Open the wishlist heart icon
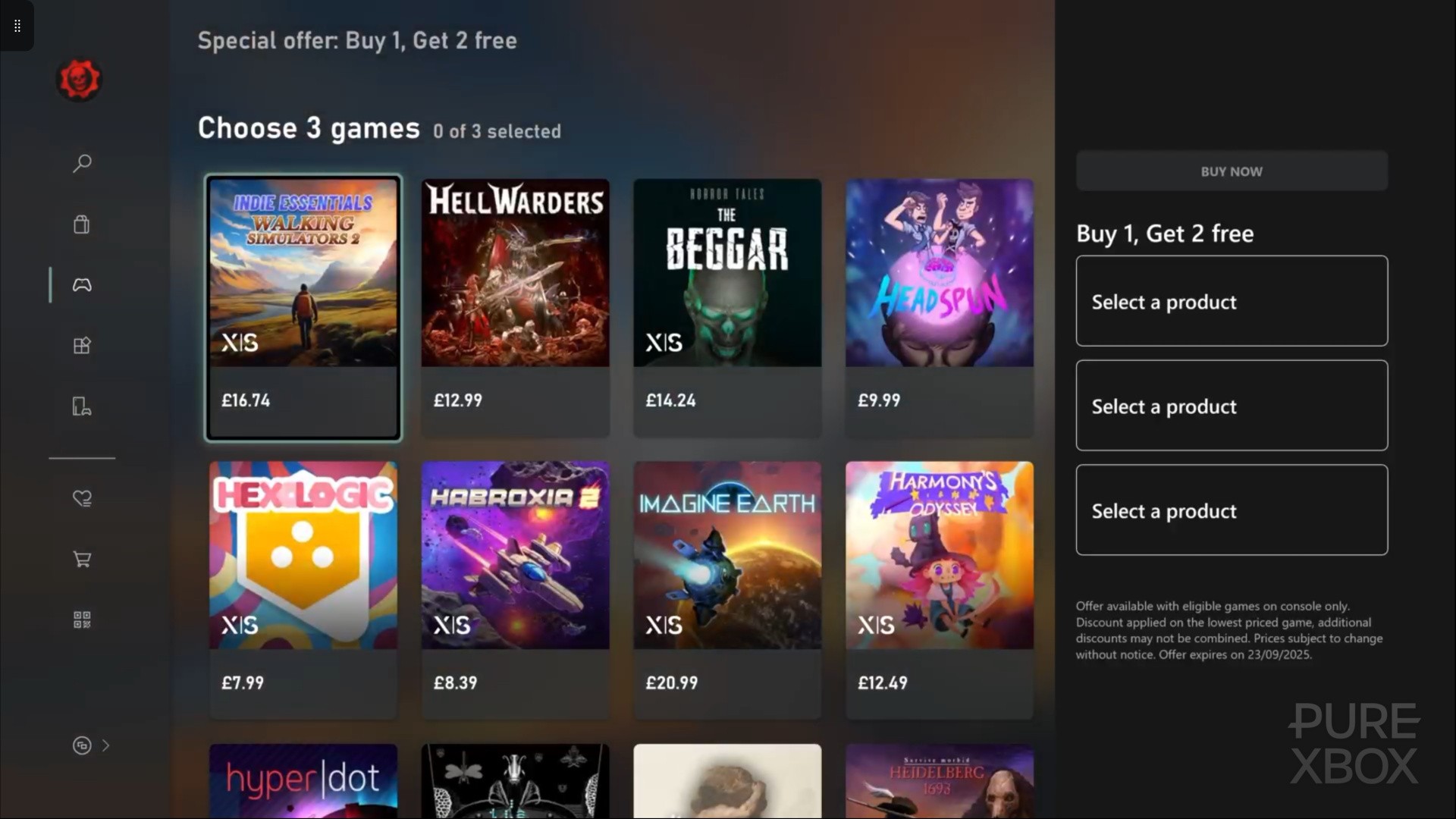Image resolution: width=1456 pixels, height=819 pixels. [82, 498]
